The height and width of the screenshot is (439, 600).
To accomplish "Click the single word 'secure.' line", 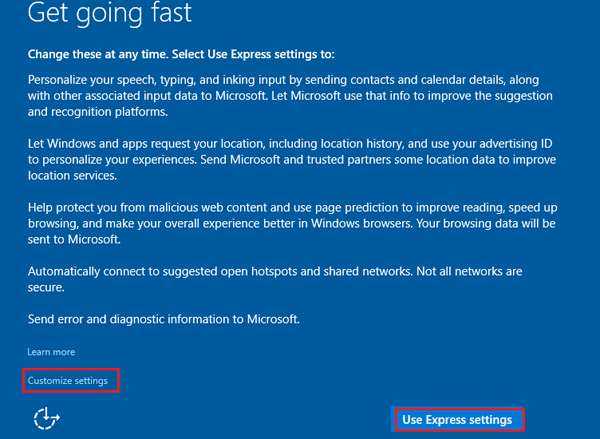I will tap(48, 286).
